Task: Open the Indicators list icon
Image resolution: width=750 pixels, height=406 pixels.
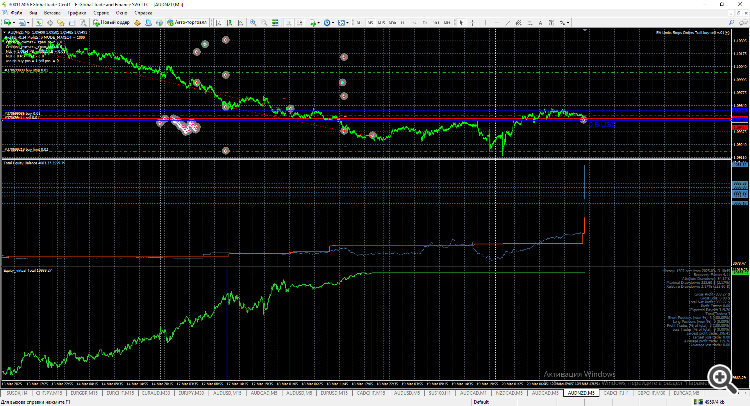Action: tap(313, 22)
